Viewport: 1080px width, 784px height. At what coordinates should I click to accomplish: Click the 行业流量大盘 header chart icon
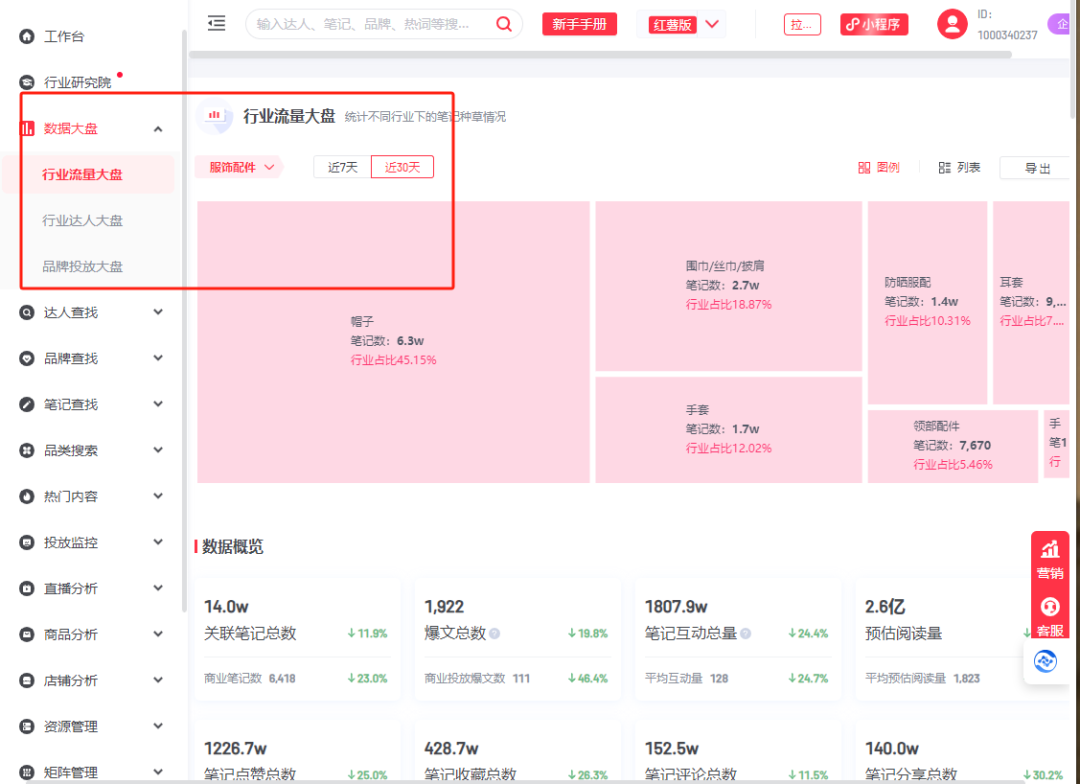pos(215,116)
